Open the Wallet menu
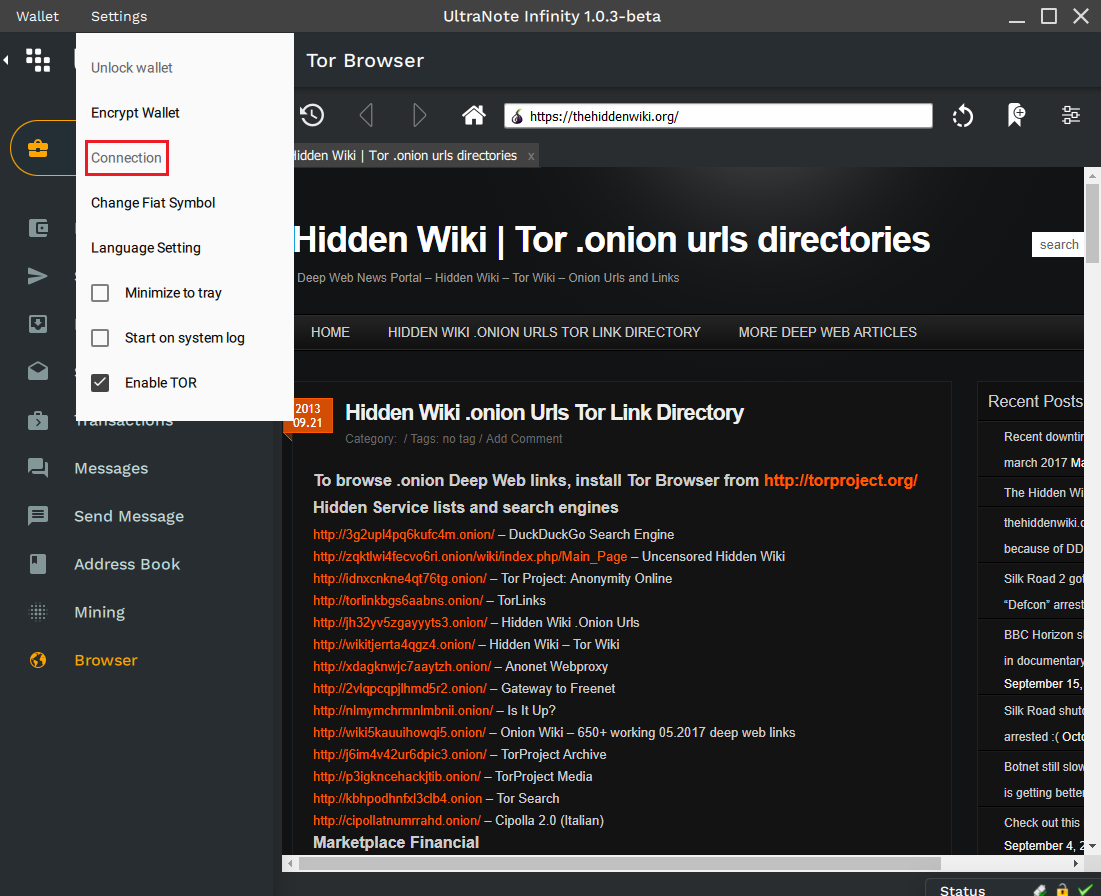 pyautogui.click(x=37, y=16)
